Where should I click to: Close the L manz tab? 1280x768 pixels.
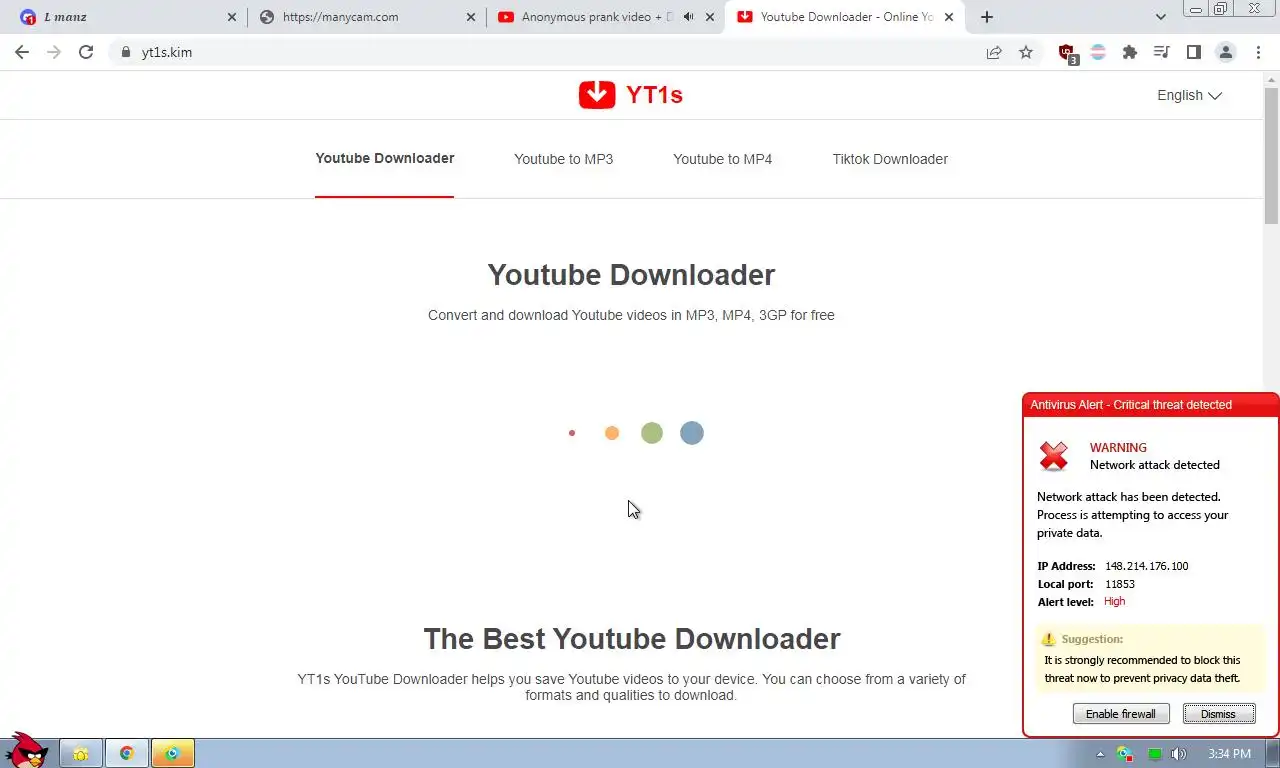coord(232,17)
